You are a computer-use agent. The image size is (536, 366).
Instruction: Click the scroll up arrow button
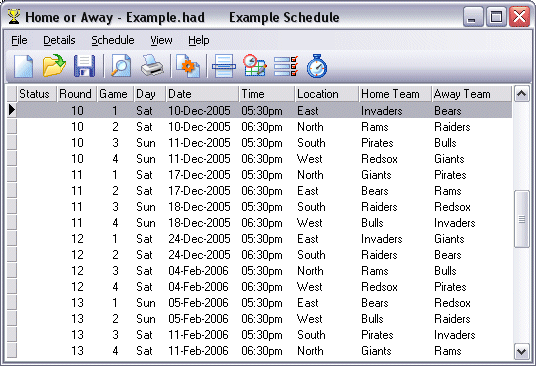(522, 93)
